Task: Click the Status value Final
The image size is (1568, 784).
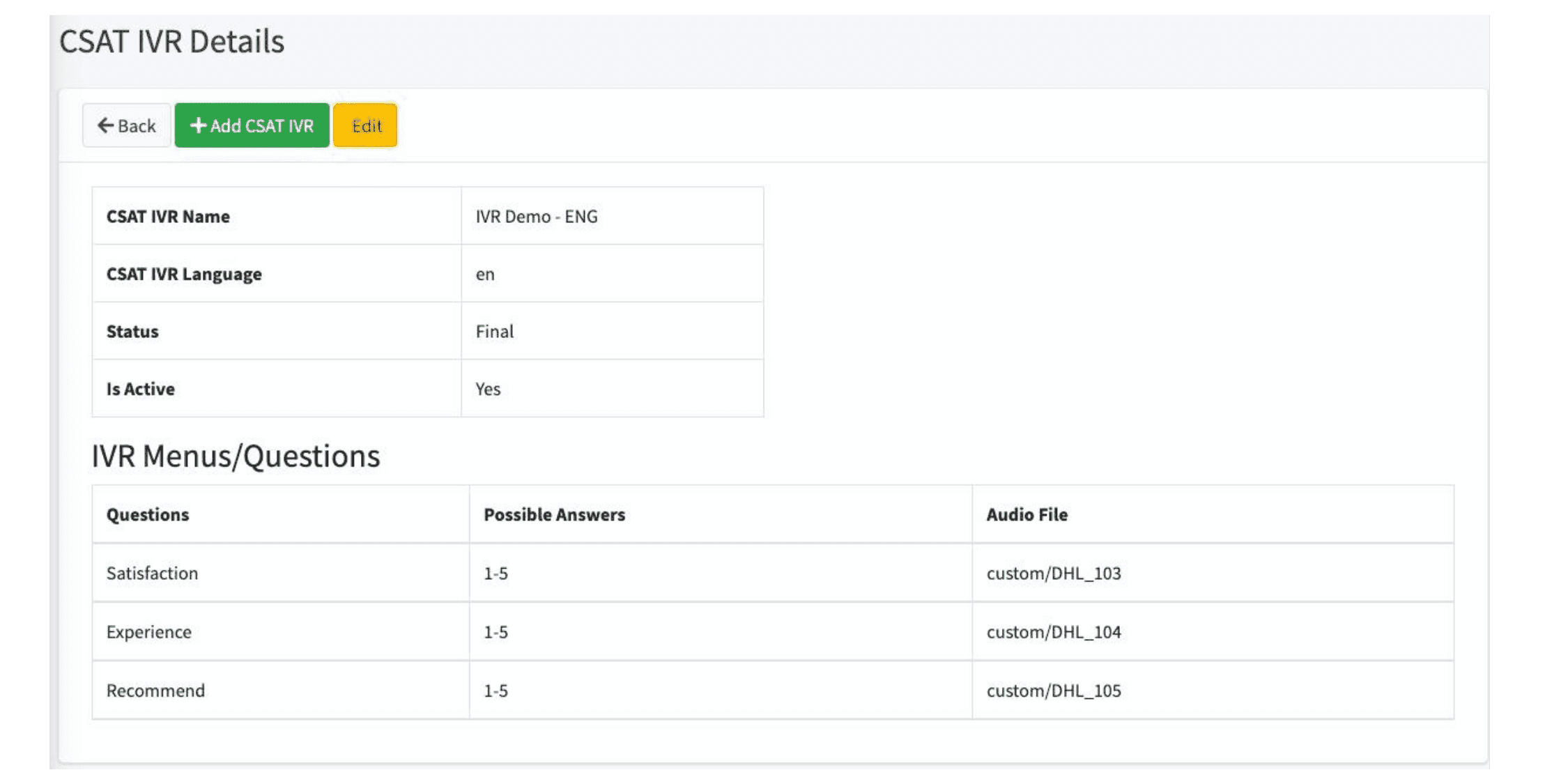Action: pos(494,332)
